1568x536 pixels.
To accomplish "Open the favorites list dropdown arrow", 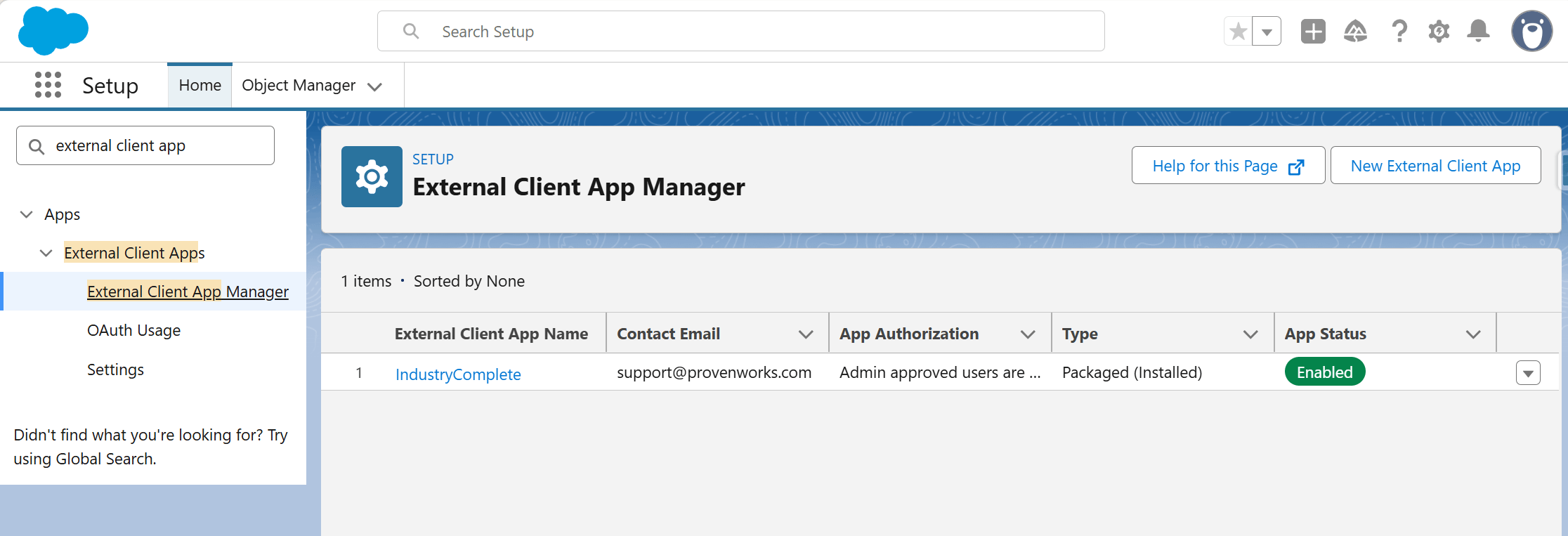I will click(x=1267, y=32).
